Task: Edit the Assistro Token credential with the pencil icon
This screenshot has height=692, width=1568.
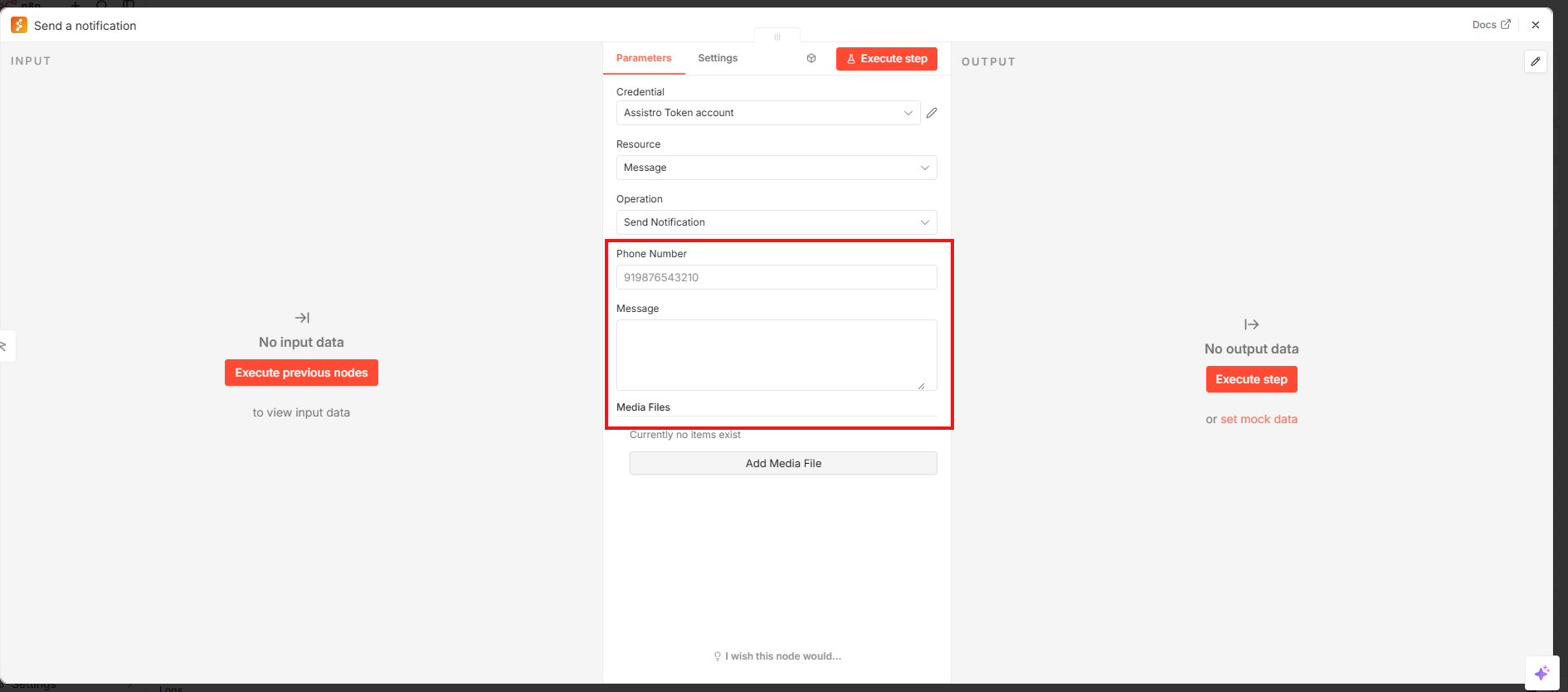Action: point(932,113)
